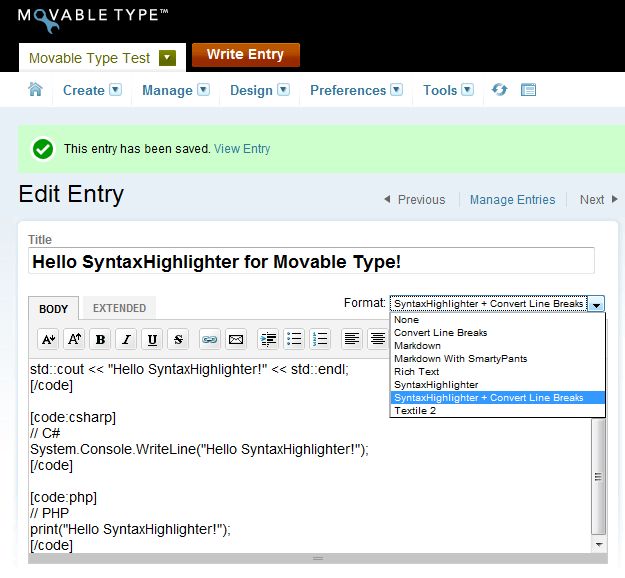Image resolution: width=625 pixels, height=578 pixels.
Task: Click the Write Entry button
Action: coord(246,55)
